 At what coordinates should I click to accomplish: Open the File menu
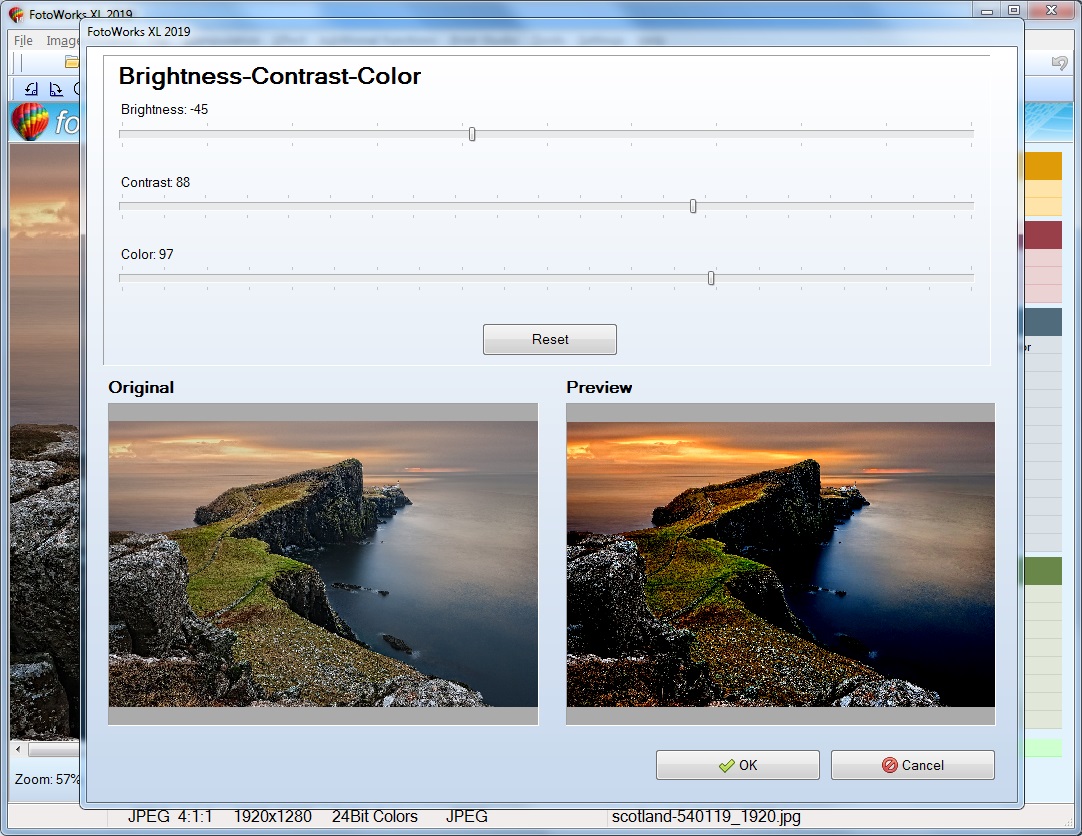[21, 40]
